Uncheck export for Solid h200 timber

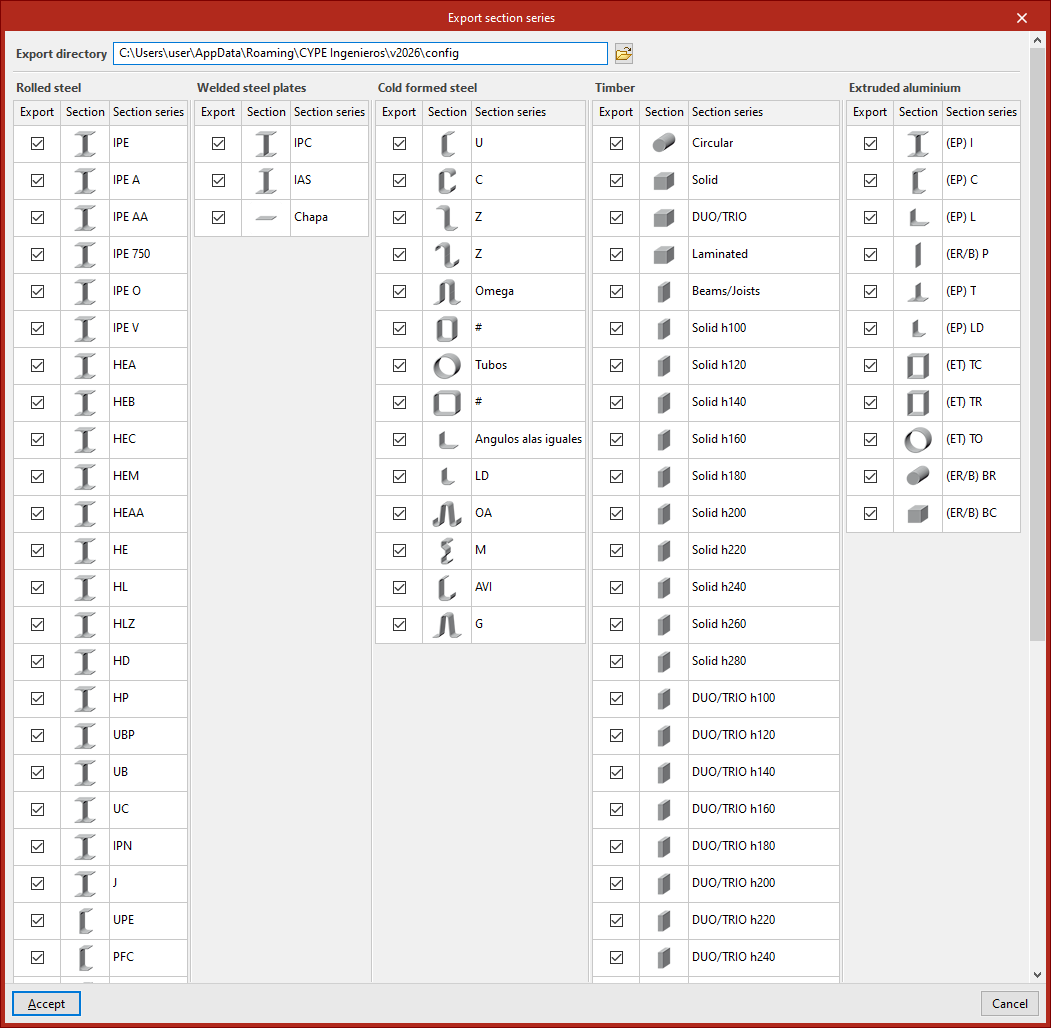click(x=617, y=514)
